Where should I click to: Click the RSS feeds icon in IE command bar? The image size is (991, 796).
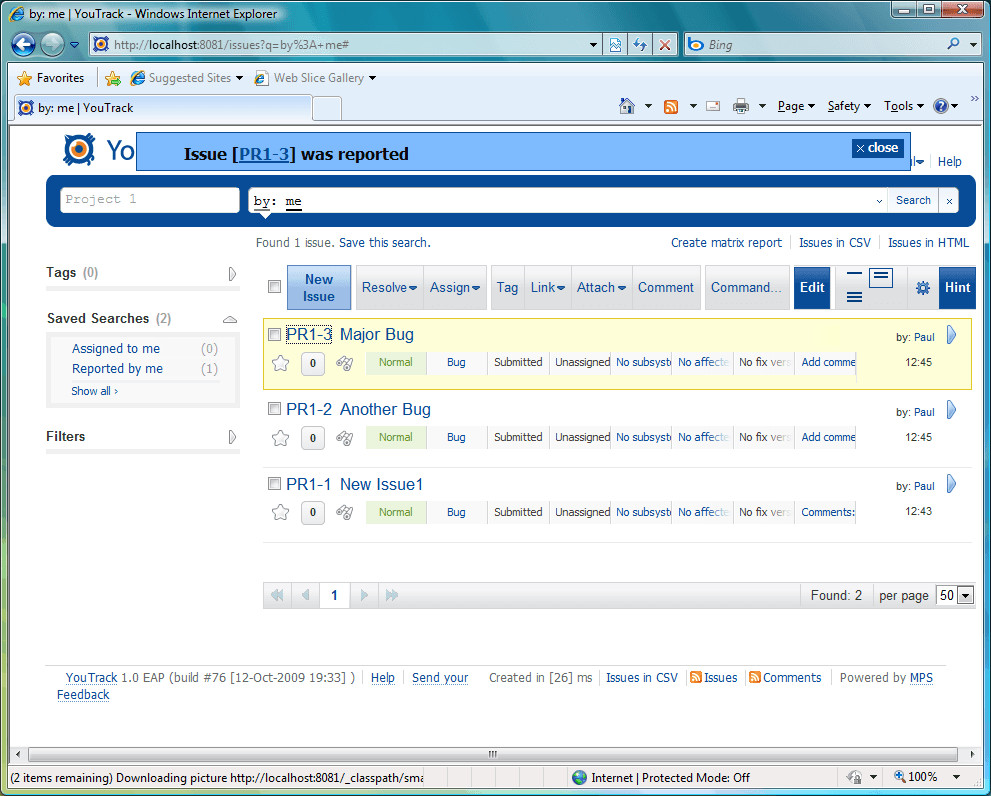(x=671, y=106)
